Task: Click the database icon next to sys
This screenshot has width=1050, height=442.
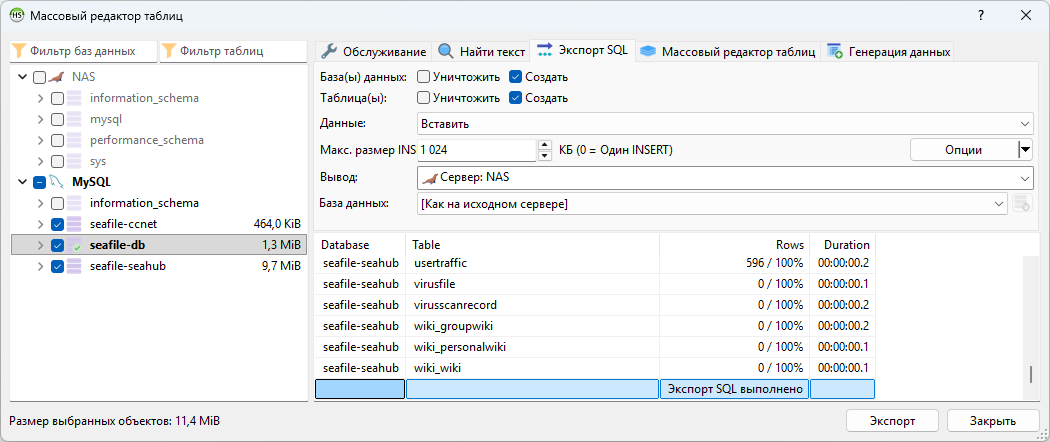Action: point(74,161)
